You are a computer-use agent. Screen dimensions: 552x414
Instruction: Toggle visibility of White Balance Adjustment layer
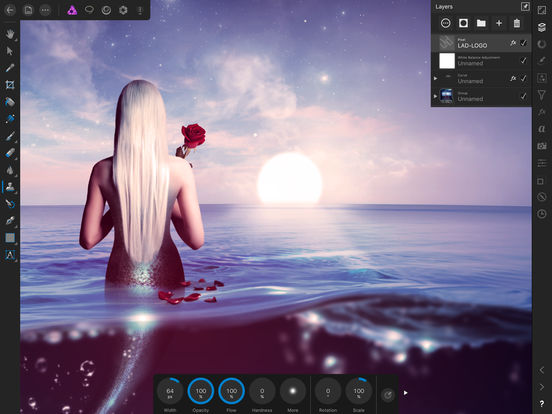[x=523, y=61]
